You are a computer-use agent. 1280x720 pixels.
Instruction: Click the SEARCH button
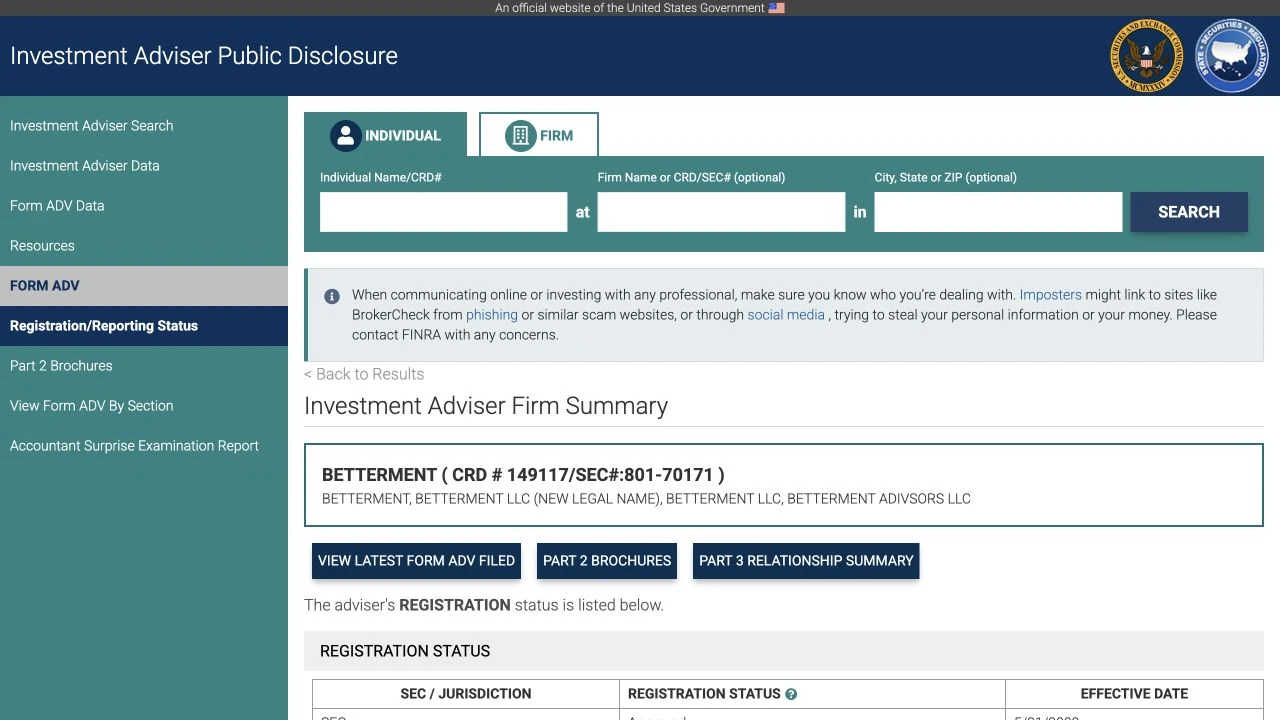click(x=1189, y=212)
